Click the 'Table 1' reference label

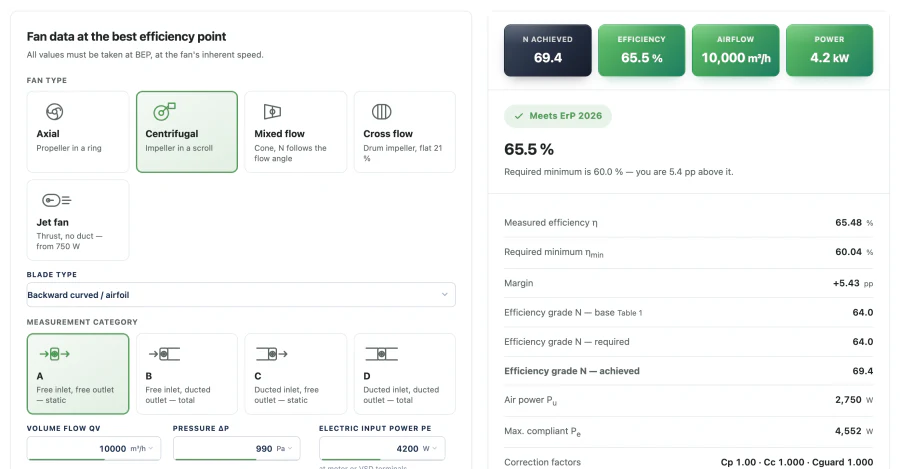pos(630,313)
